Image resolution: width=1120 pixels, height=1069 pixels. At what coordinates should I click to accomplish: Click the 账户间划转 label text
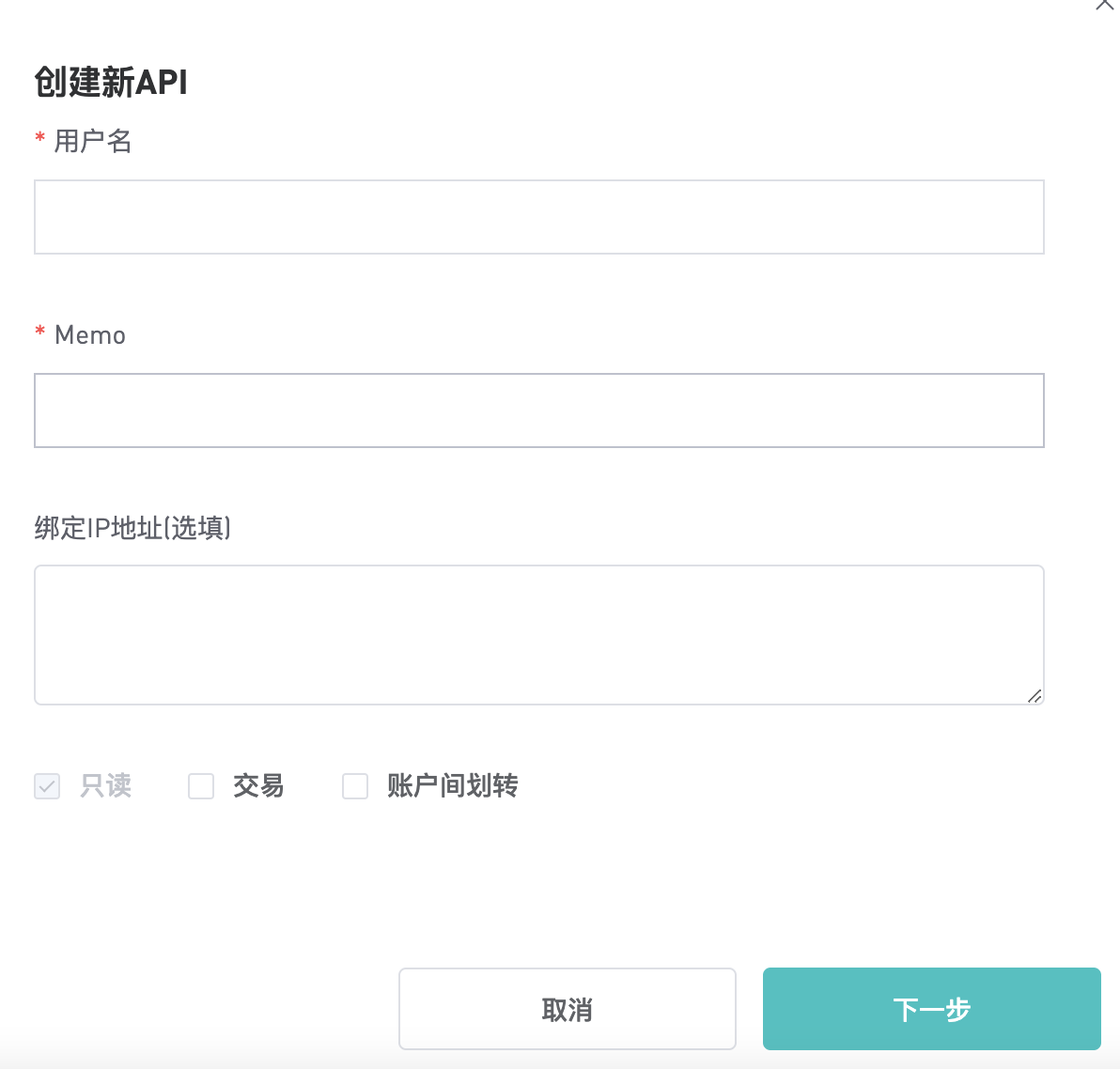453,786
